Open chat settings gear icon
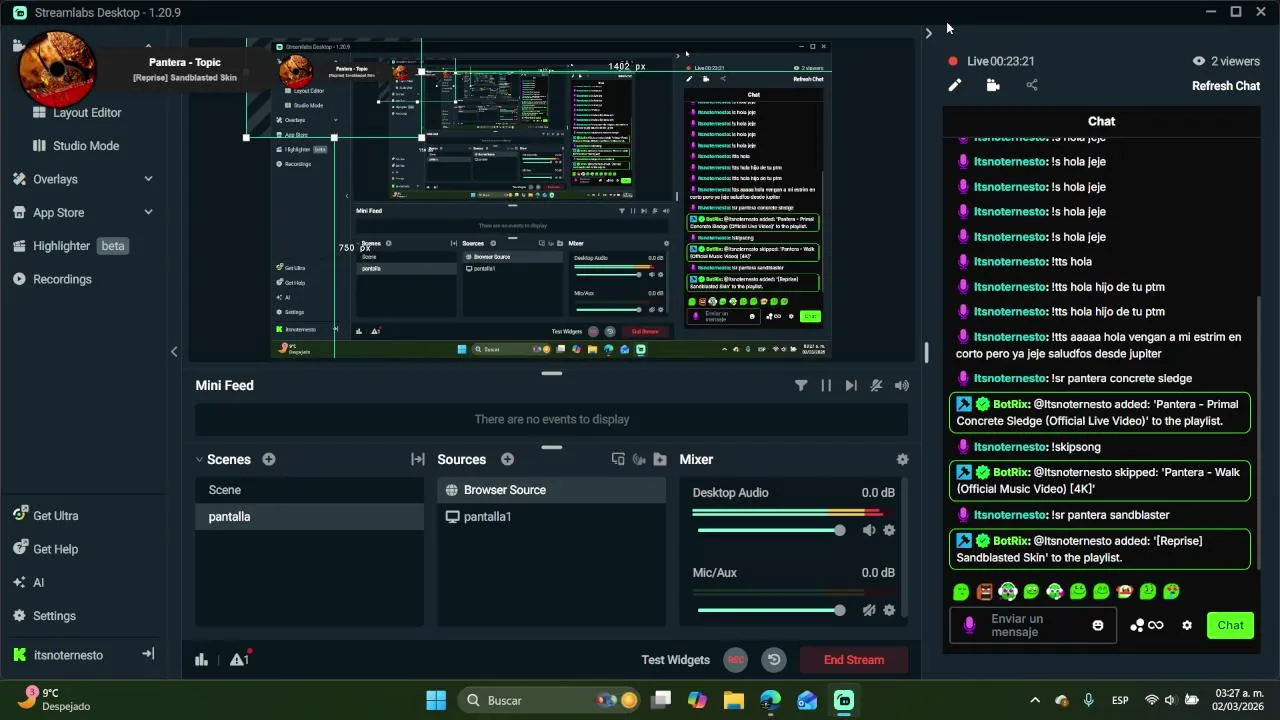Screen dimensions: 1280x720 (1187, 625)
